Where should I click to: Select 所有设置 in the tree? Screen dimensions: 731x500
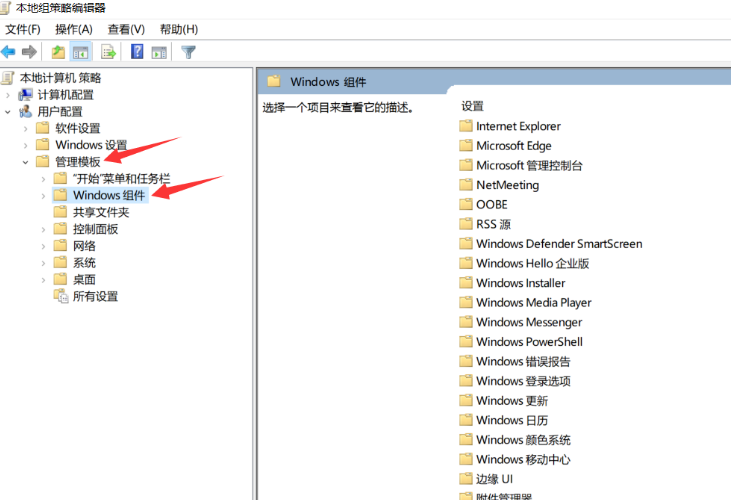click(x=95, y=296)
